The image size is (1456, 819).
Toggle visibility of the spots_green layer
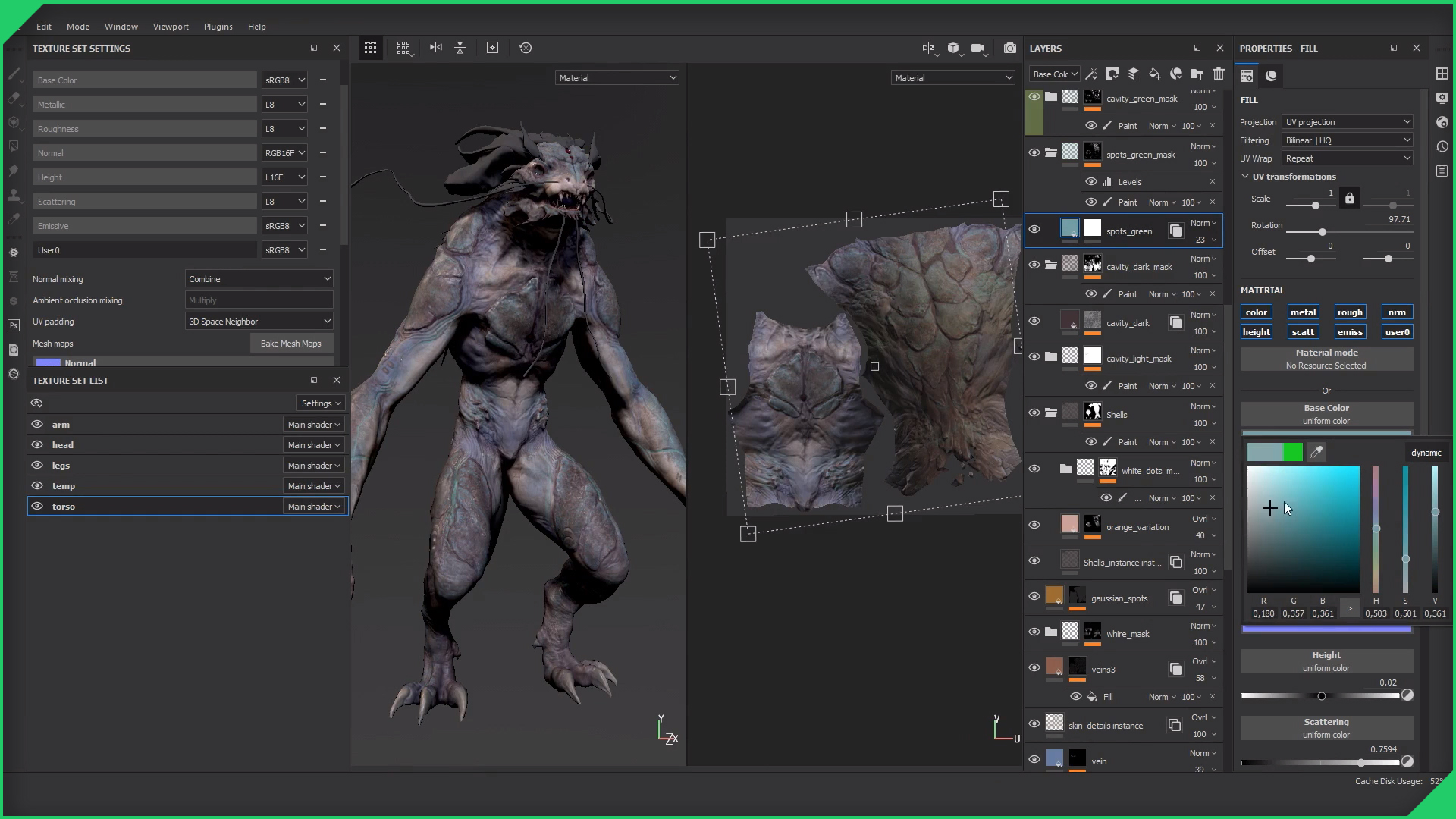click(1034, 231)
